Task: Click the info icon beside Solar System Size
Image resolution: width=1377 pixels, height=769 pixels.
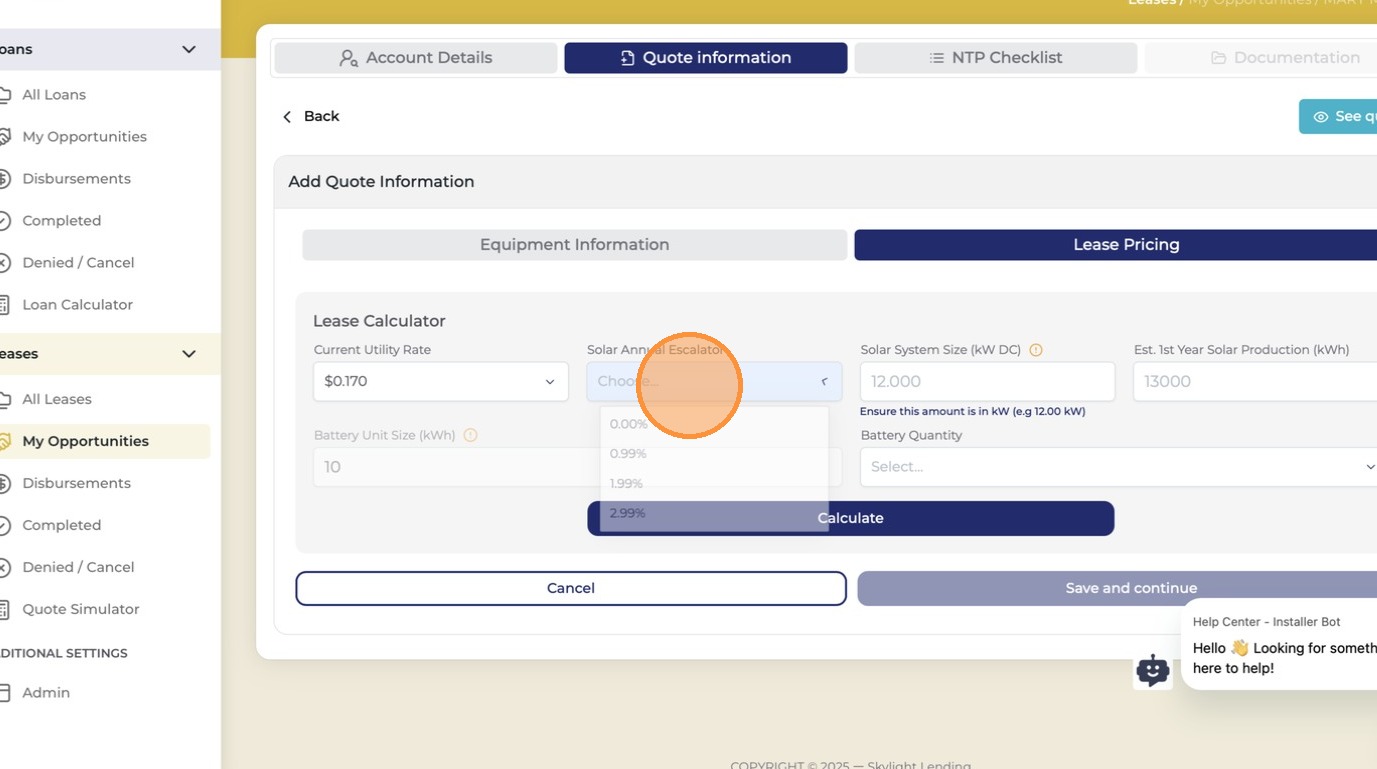Action: coord(1036,350)
